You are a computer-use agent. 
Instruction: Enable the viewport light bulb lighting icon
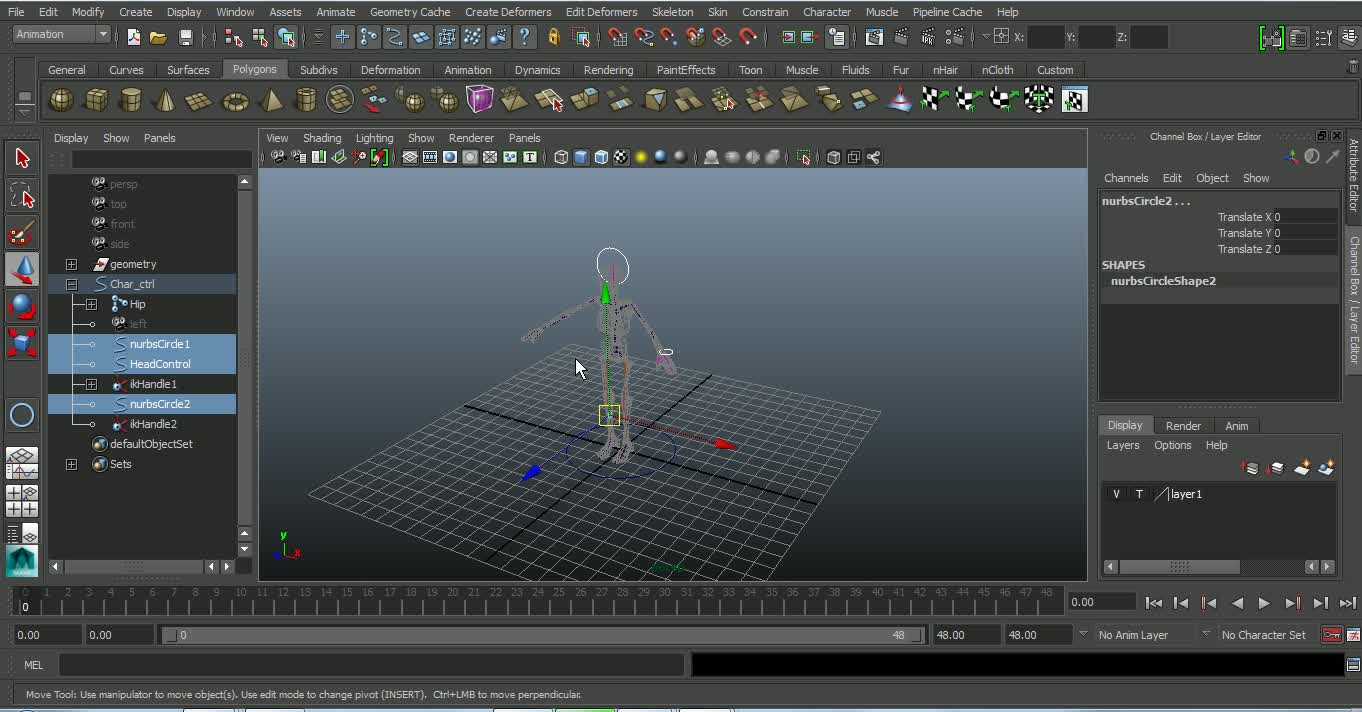tap(641, 157)
